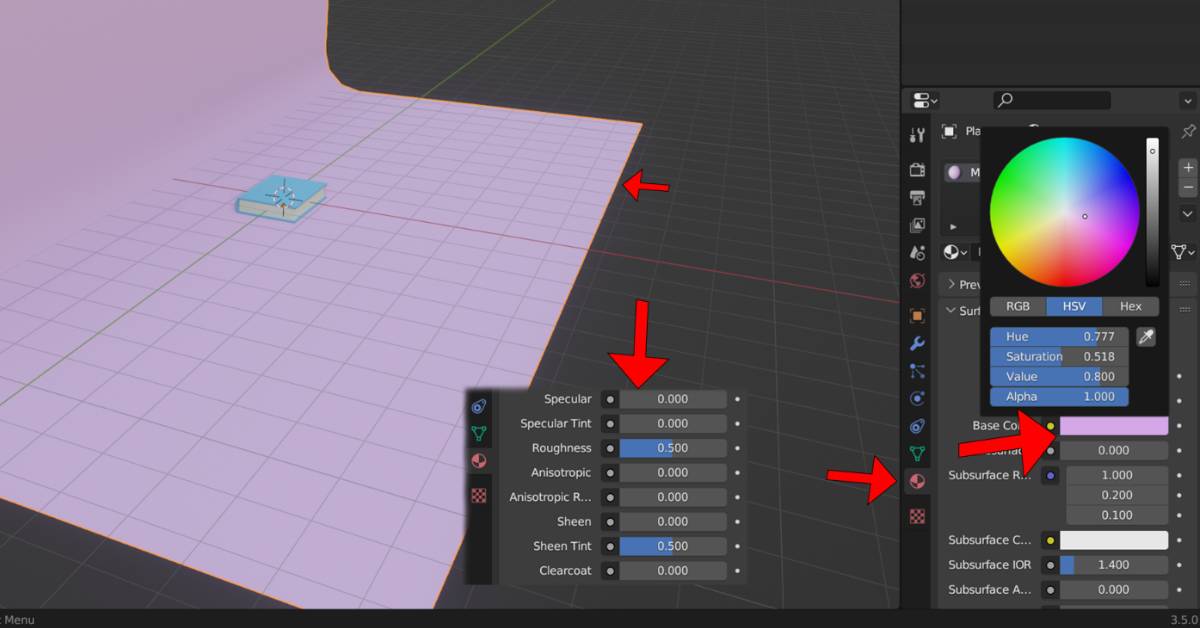Viewport: 1200px width, 628px height.
Task: Click the properties search field
Action: click(x=1050, y=100)
